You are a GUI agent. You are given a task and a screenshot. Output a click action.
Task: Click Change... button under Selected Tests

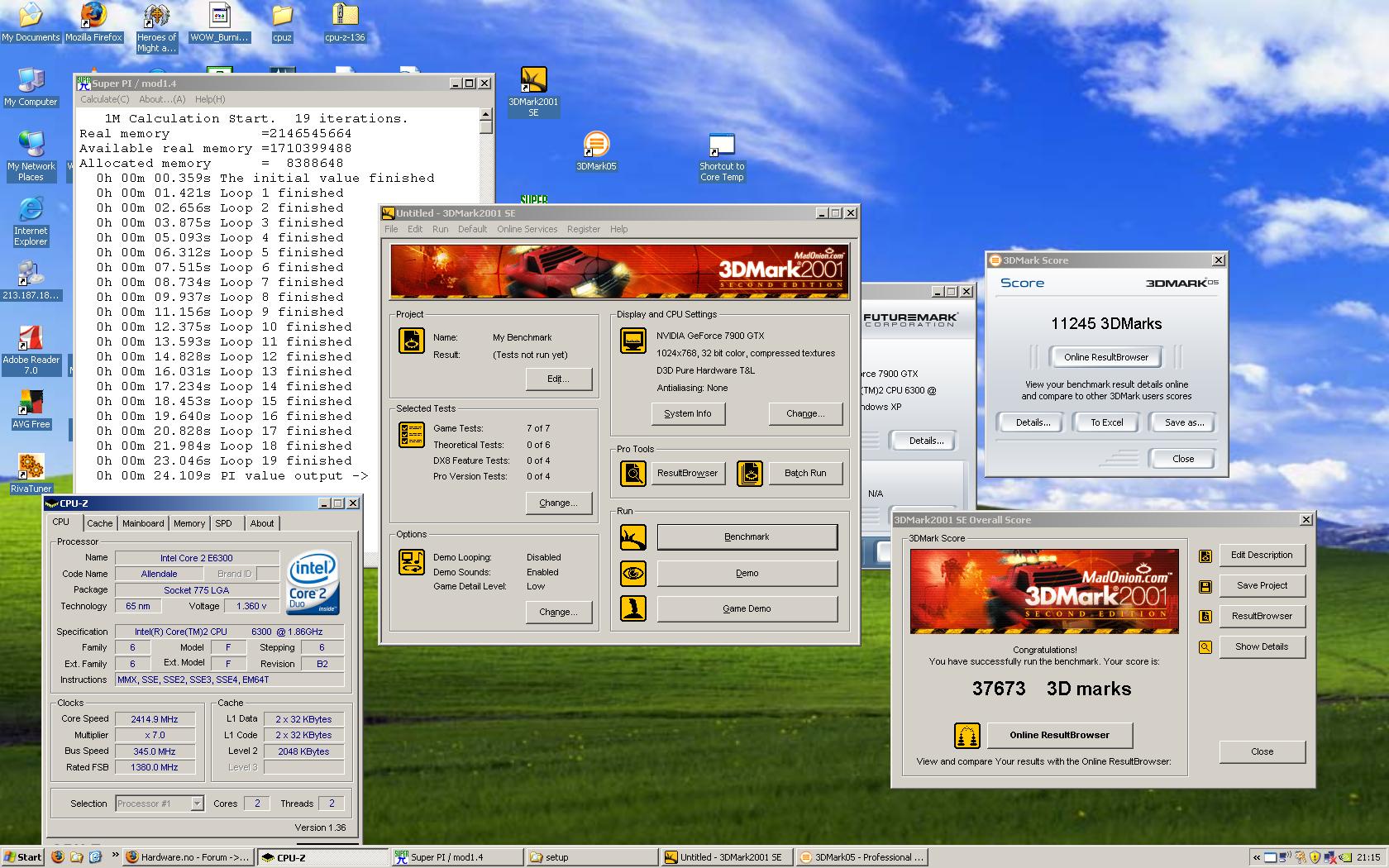[559, 503]
